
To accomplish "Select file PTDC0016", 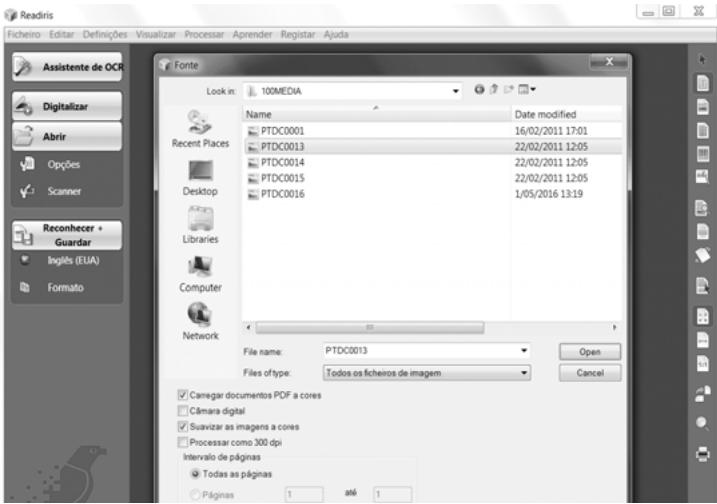I will [282, 194].
